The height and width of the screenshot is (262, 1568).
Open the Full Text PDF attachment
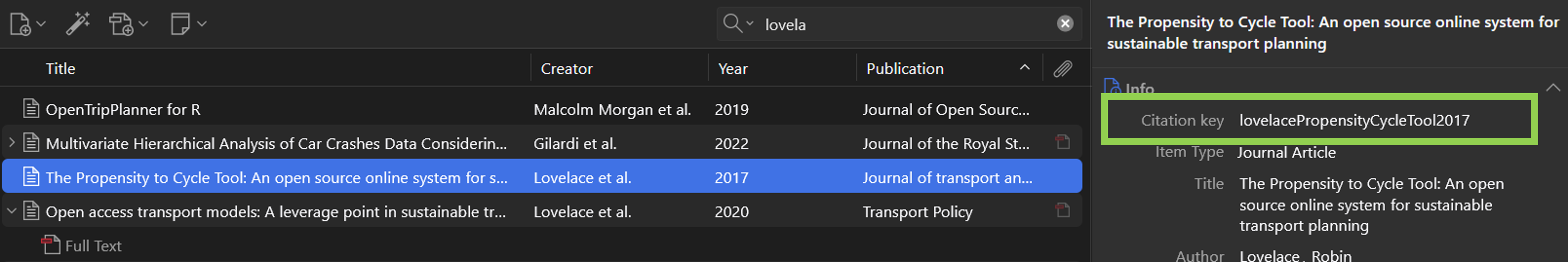click(93, 246)
